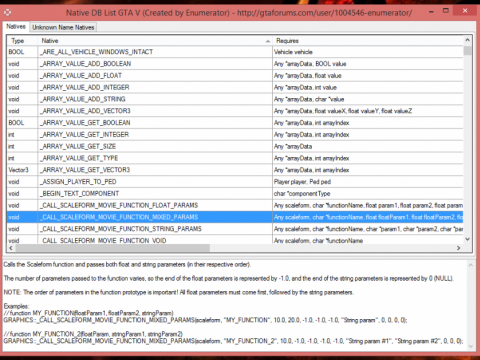Screen dimensions: 480x360
Task: Click the horizontal scroll right arrow
Action: tap(459, 248)
